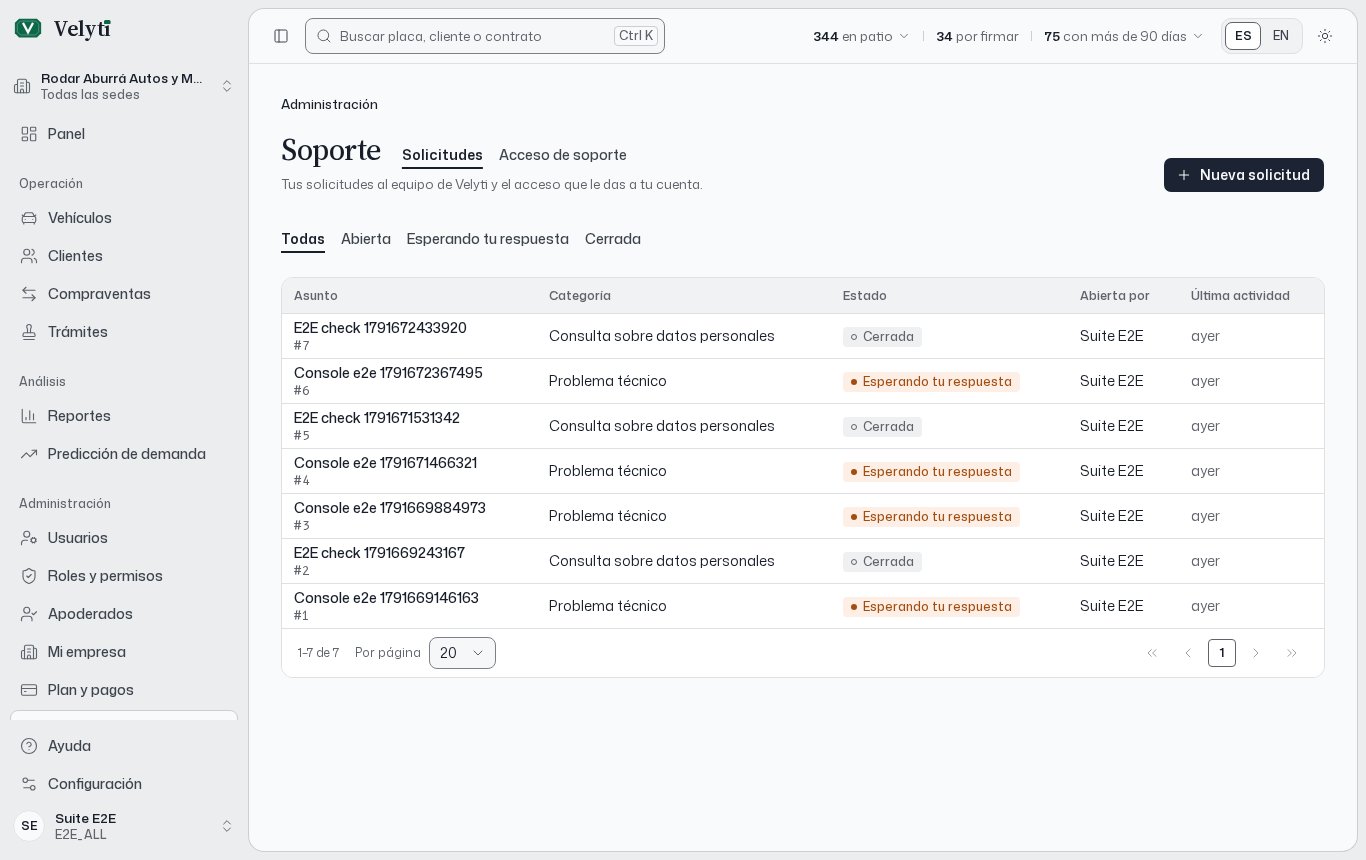Open Mi empresa via its building icon

click(x=29, y=652)
